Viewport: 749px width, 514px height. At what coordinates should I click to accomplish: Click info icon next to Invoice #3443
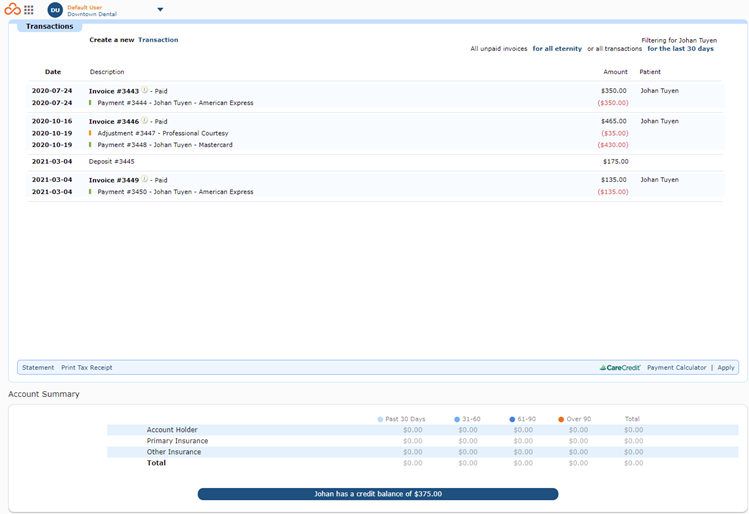144,90
